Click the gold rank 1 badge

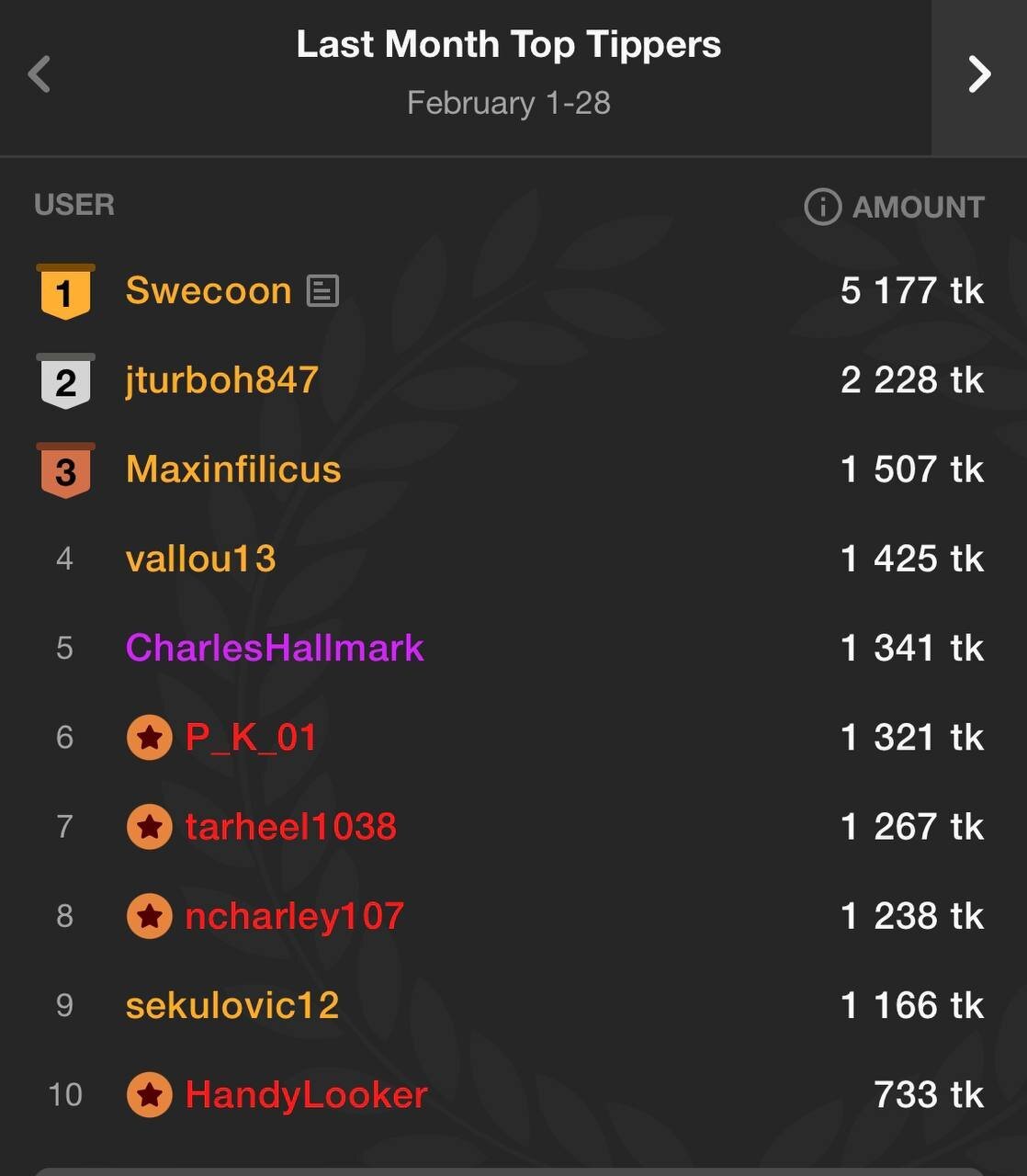[x=65, y=292]
